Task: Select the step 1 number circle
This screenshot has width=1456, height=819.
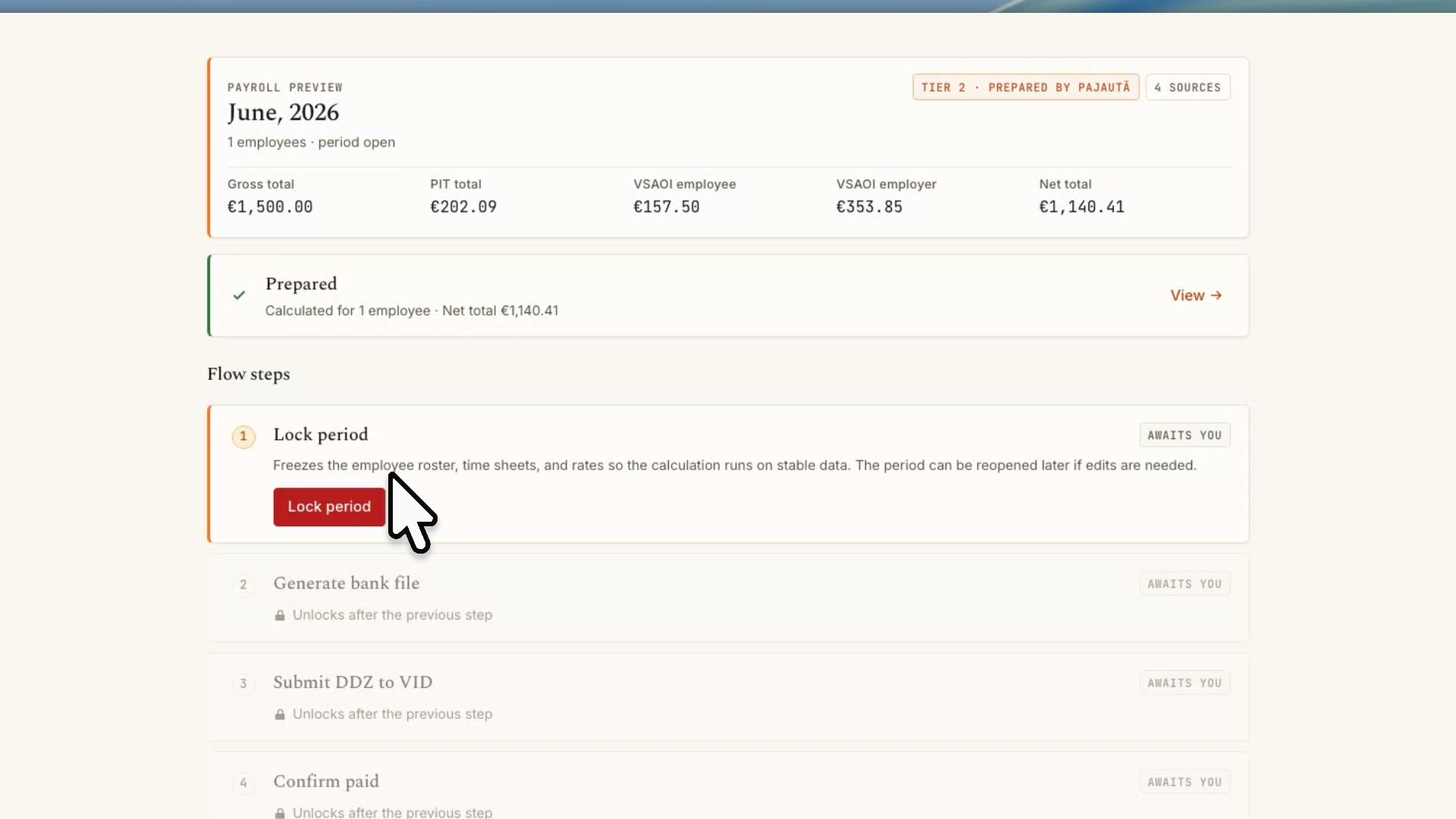Action: 243,436
